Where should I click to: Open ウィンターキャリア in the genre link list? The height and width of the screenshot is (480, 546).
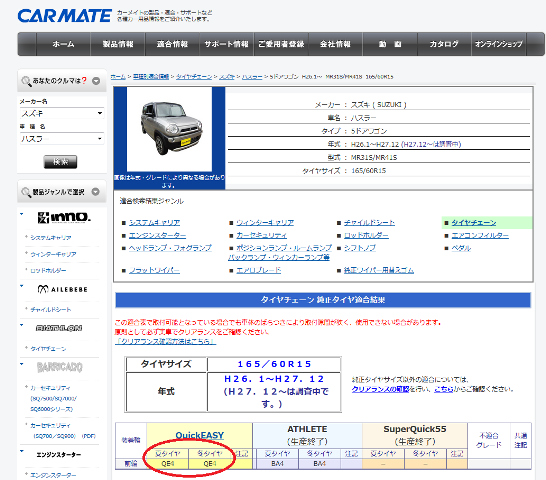265,222
